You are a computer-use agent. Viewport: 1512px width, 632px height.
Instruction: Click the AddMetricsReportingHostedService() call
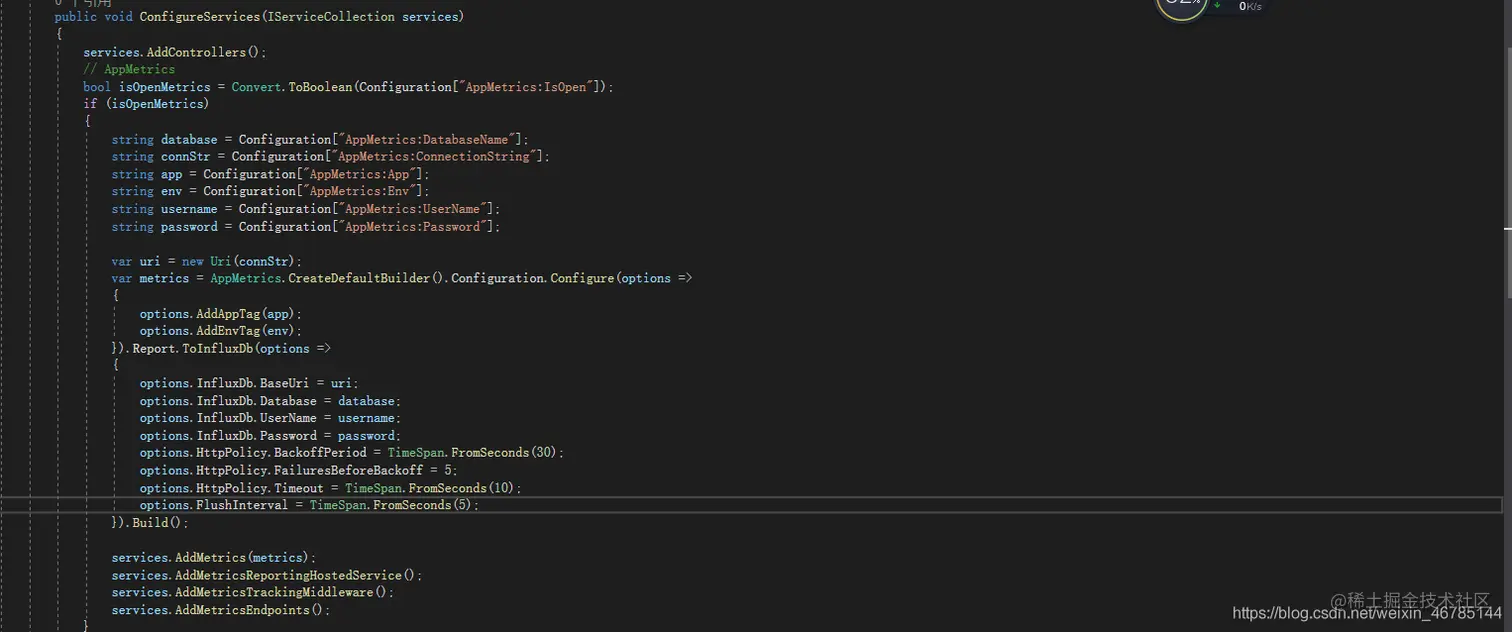pos(296,576)
